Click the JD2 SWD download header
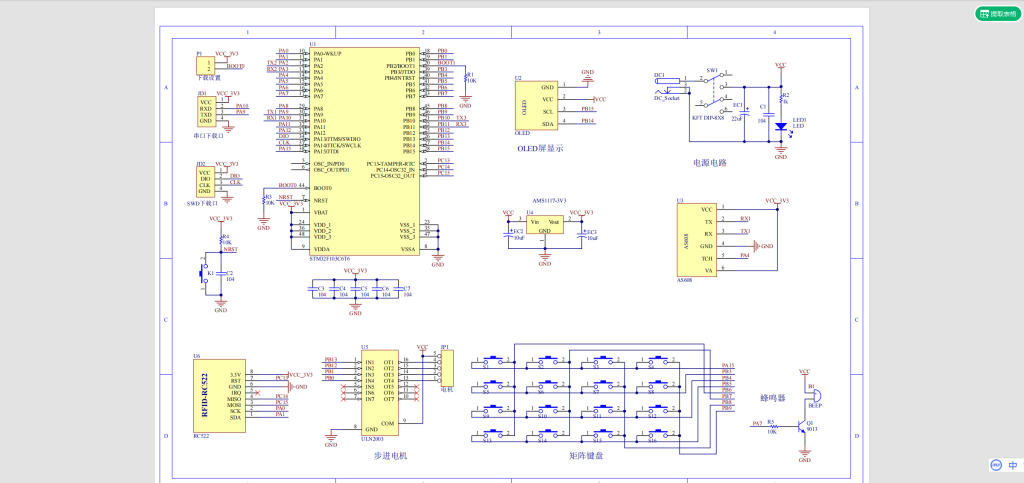1024x483 pixels. click(204, 182)
